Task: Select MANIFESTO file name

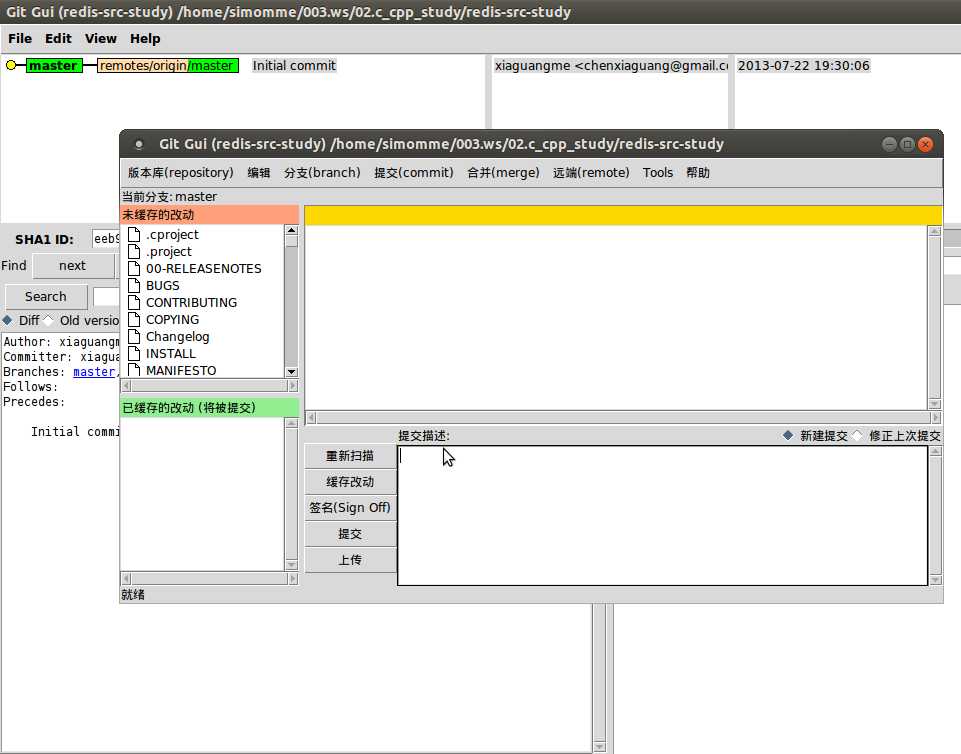Action: pyautogui.click(x=181, y=370)
